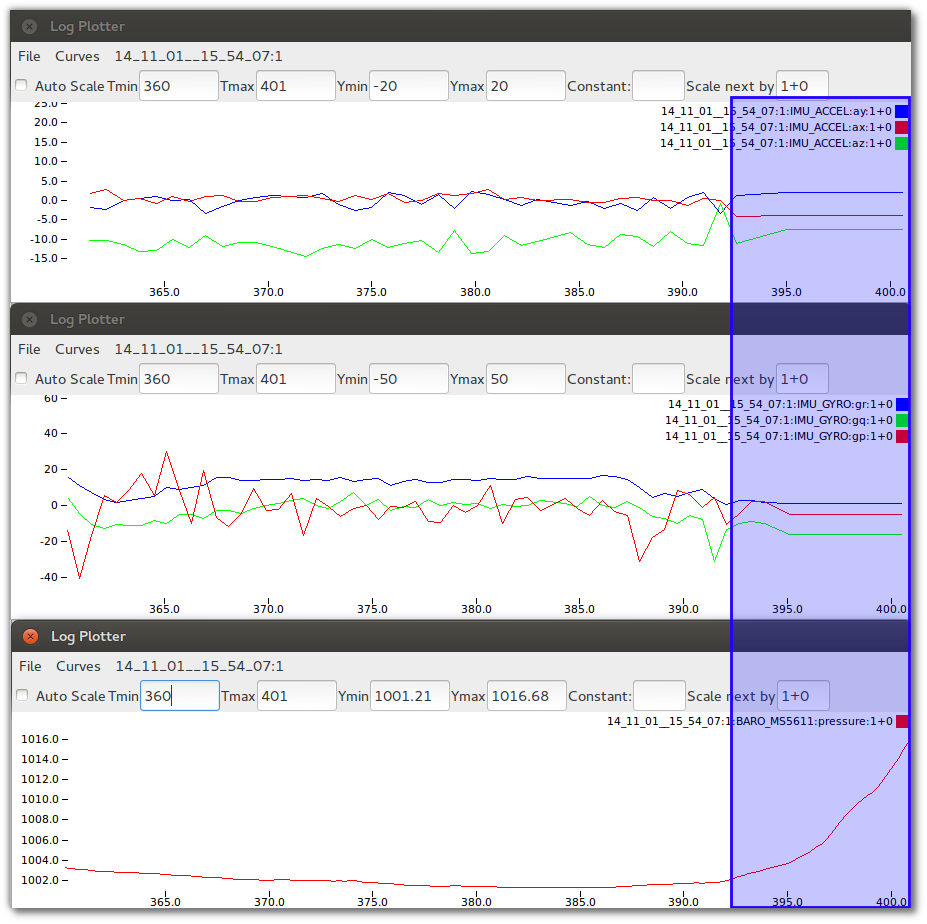Viewport: 927px width, 924px height.
Task: Focus the Tmax field in the IMU_GYRO window
Action: 296,379
